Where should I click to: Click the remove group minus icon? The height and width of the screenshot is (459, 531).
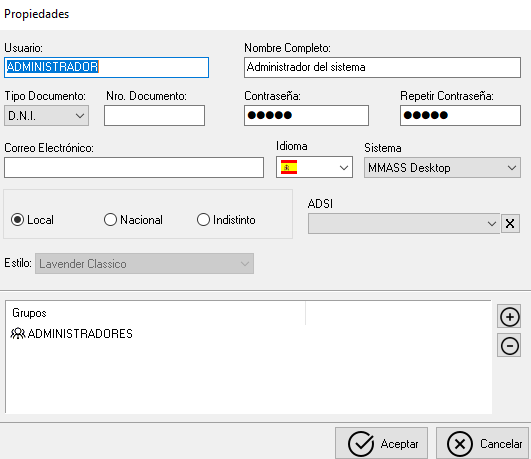[509, 346]
